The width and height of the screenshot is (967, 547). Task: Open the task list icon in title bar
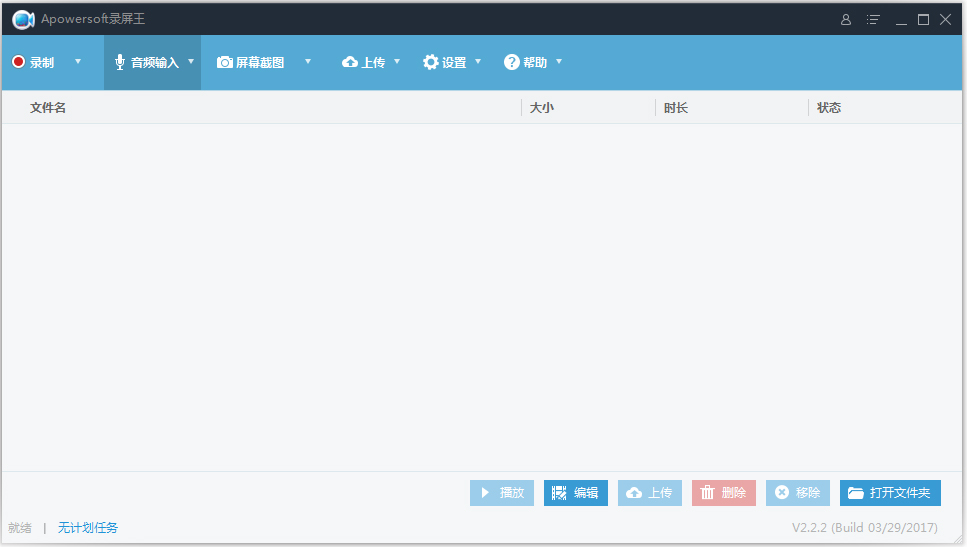point(873,19)
